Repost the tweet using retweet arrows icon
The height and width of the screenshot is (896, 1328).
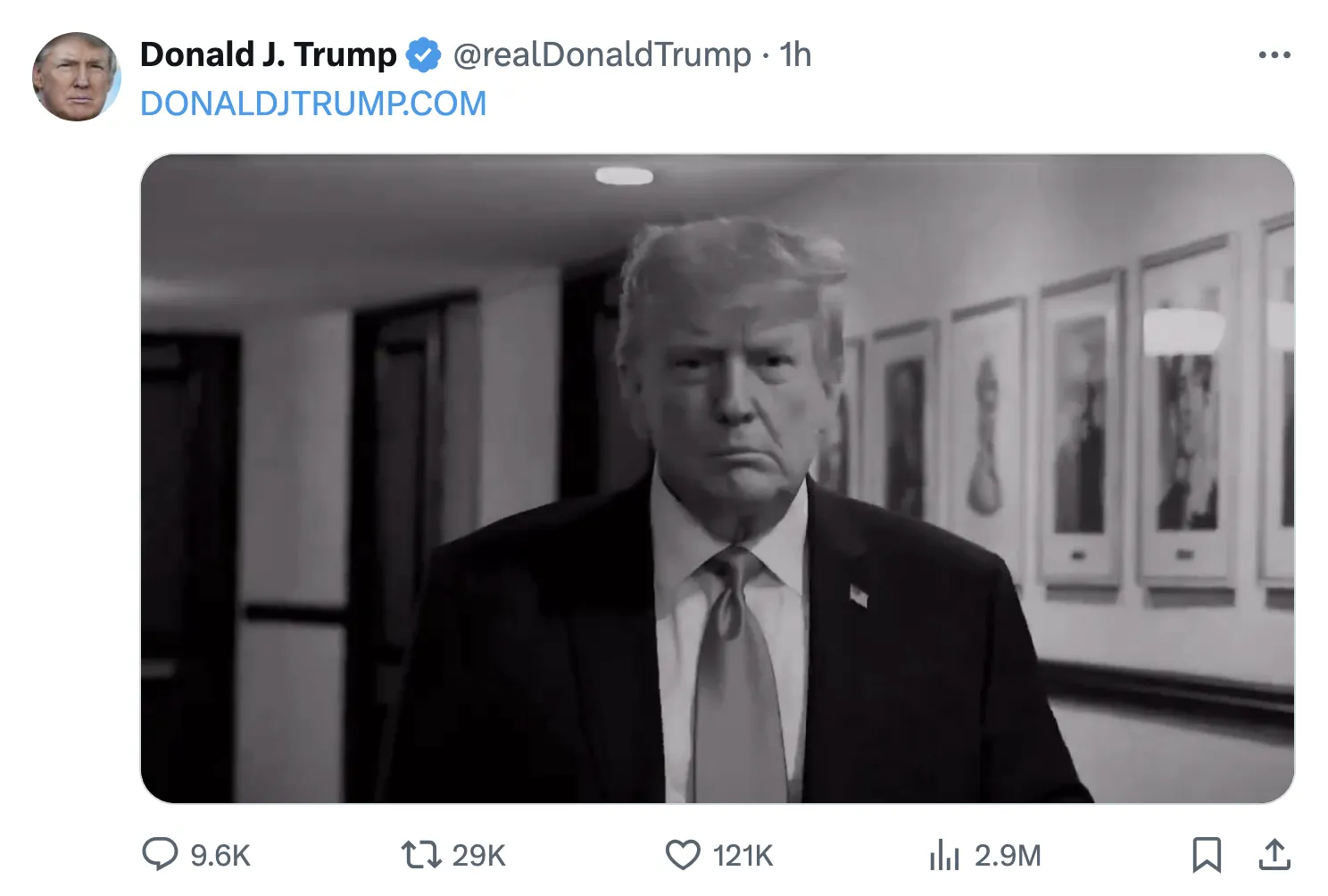[420, 854]
